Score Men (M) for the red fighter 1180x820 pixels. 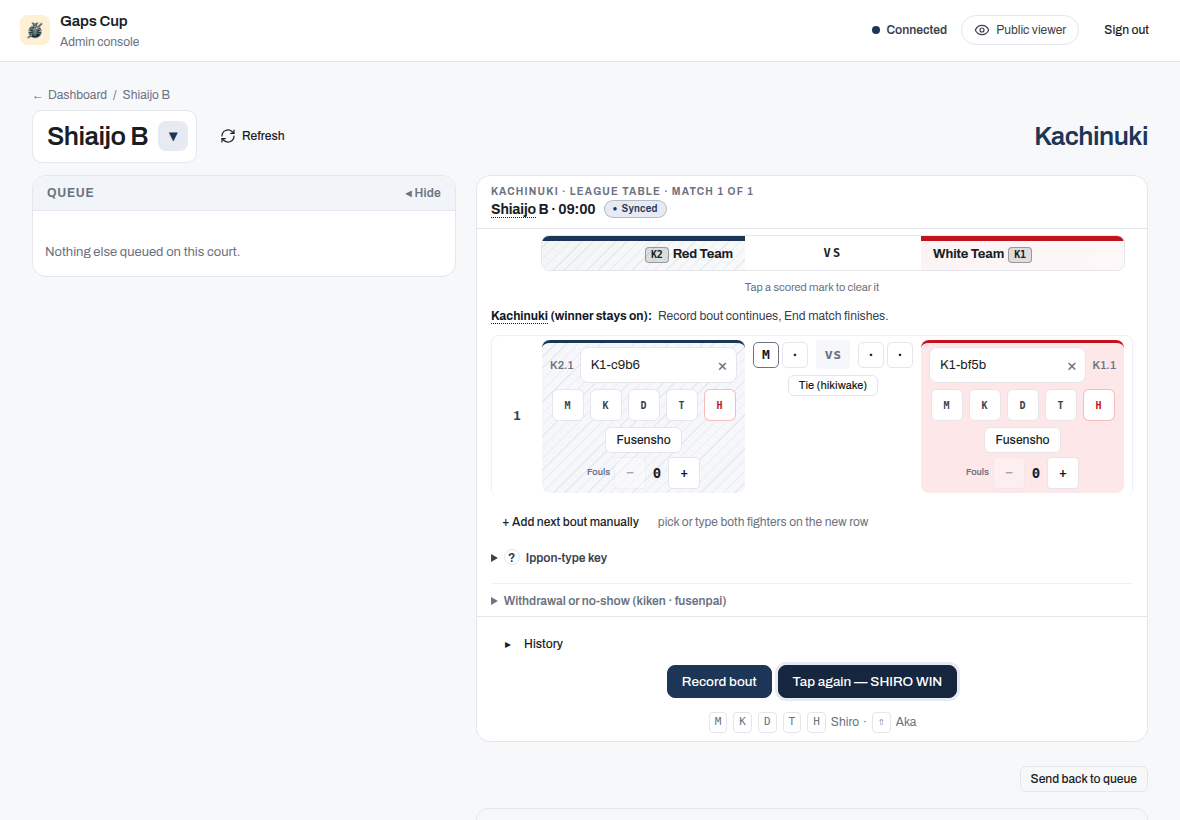(567, 405)
